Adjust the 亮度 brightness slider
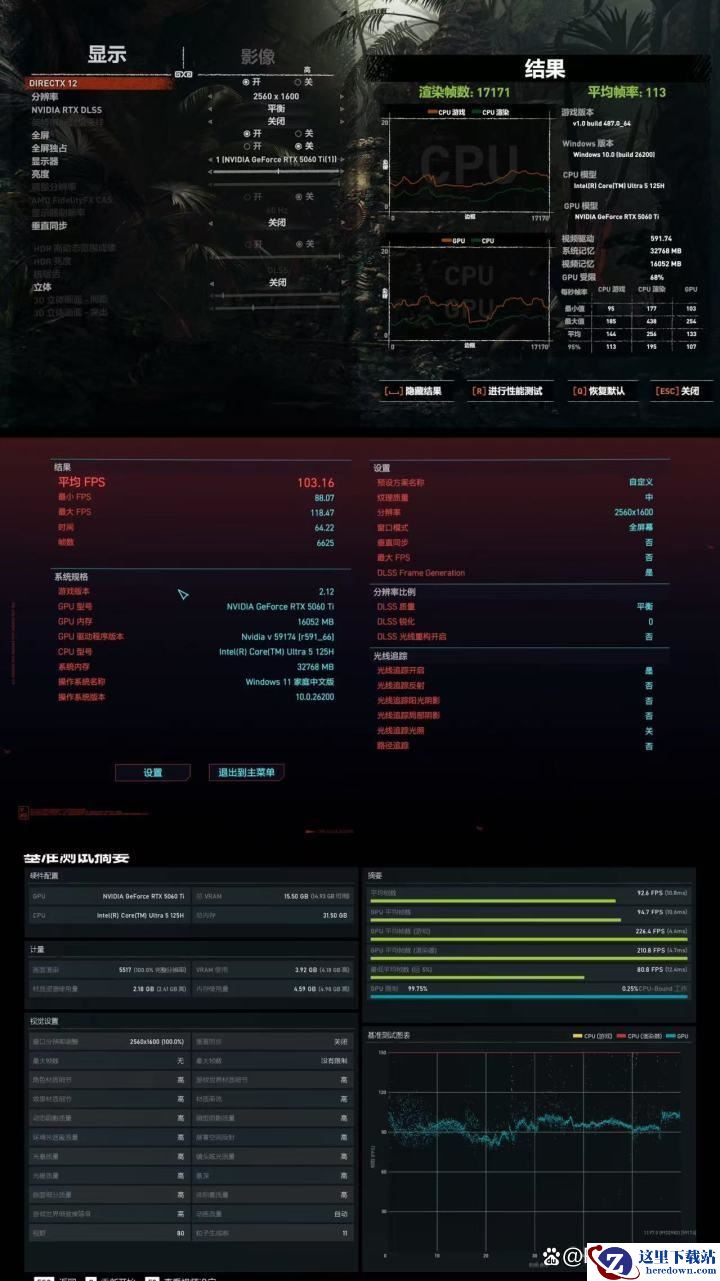 point(277,173)
